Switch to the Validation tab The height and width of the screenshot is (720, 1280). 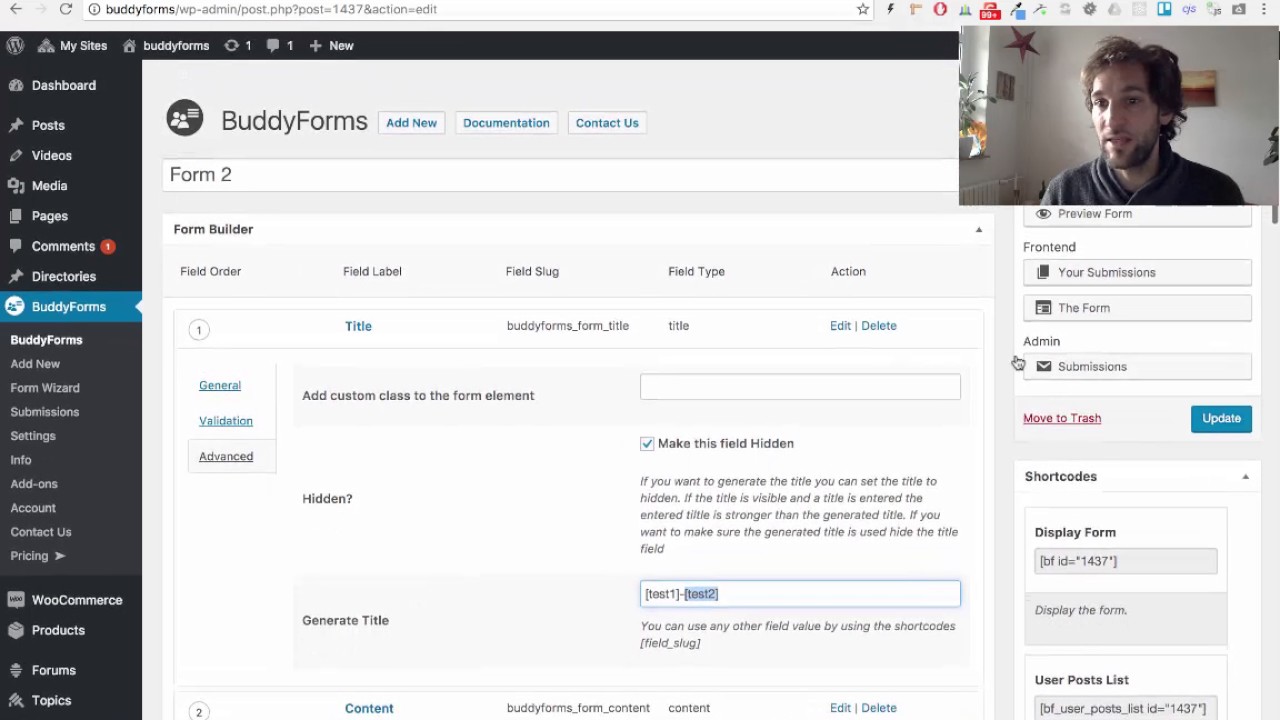click(x=226, y=421)
